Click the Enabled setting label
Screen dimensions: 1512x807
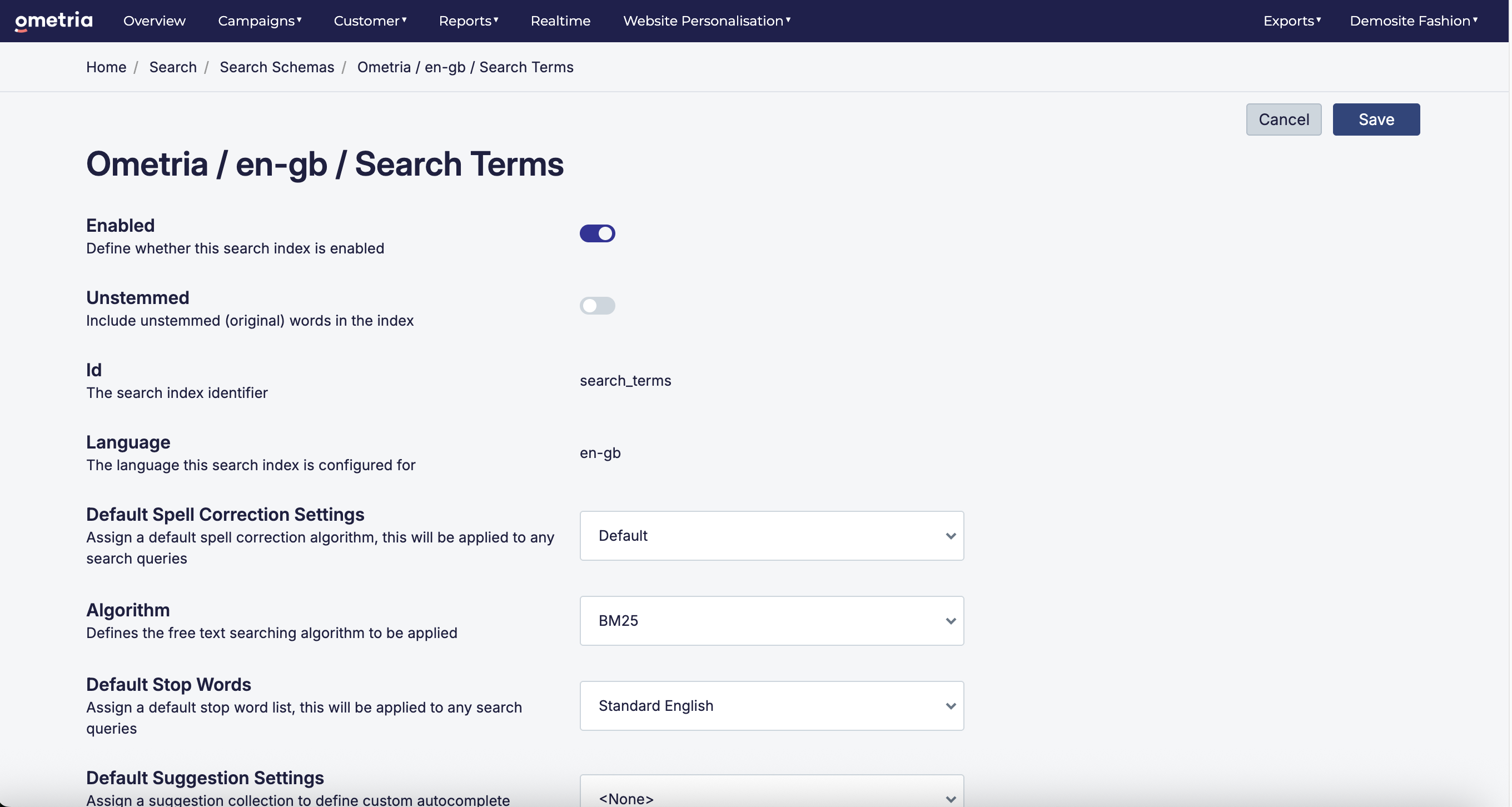(120, 226)
